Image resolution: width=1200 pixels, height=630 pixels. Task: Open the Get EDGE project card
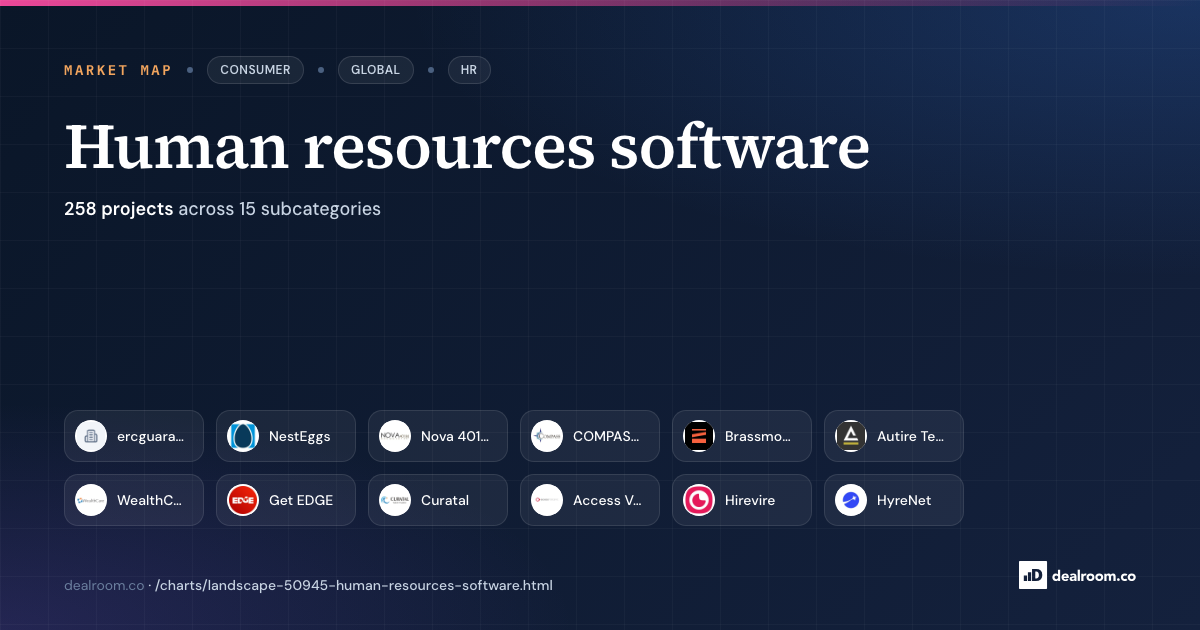286,500
